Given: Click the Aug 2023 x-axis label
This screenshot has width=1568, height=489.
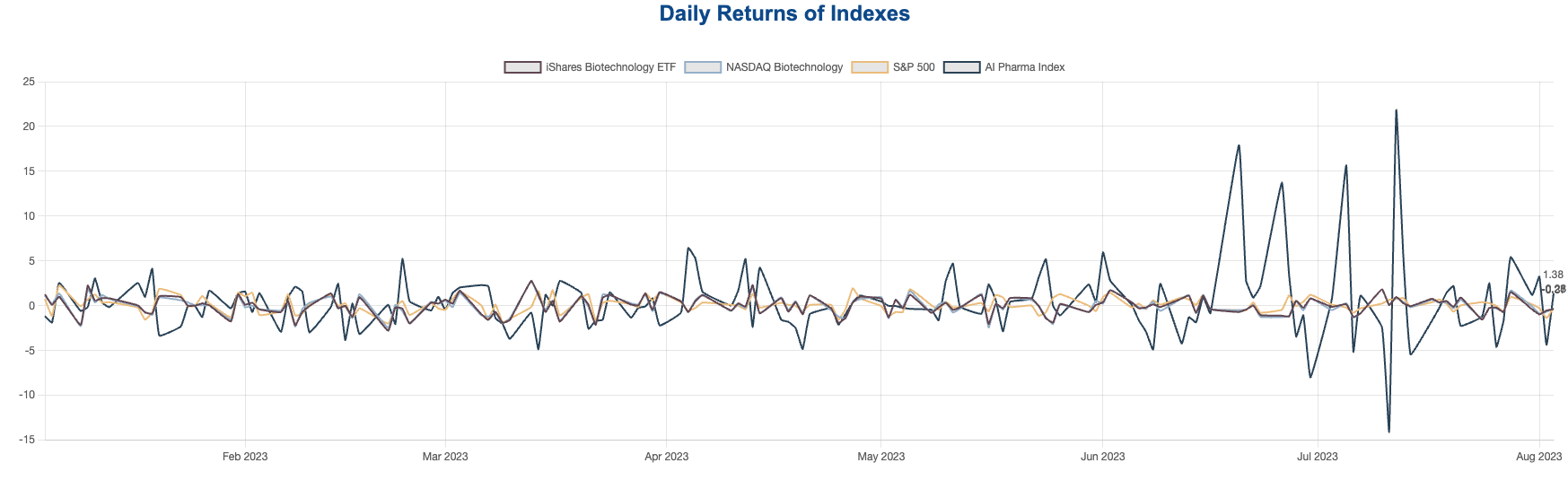Looking at the screenshot, I should pos(1538,457).
